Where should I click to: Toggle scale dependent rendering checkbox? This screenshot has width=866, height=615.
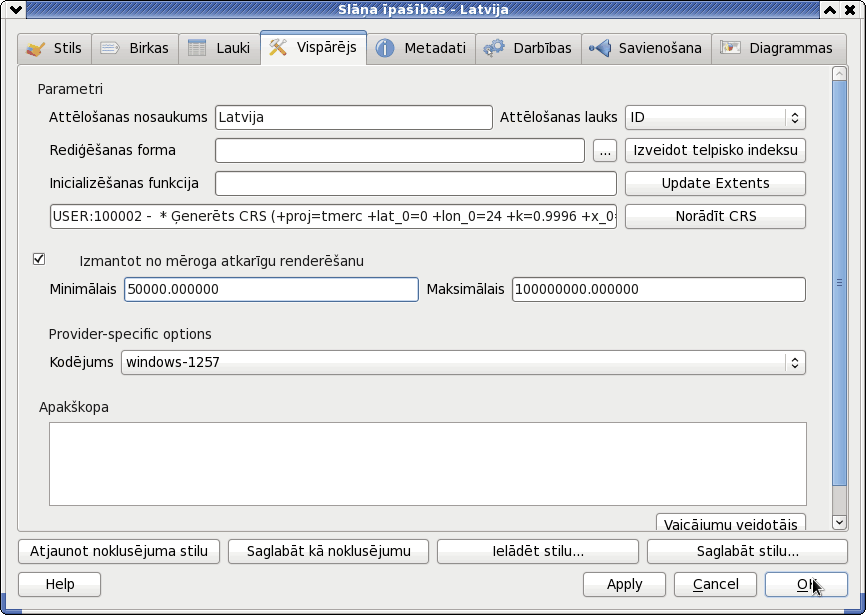pyautogui.click(x=39, y=259)
